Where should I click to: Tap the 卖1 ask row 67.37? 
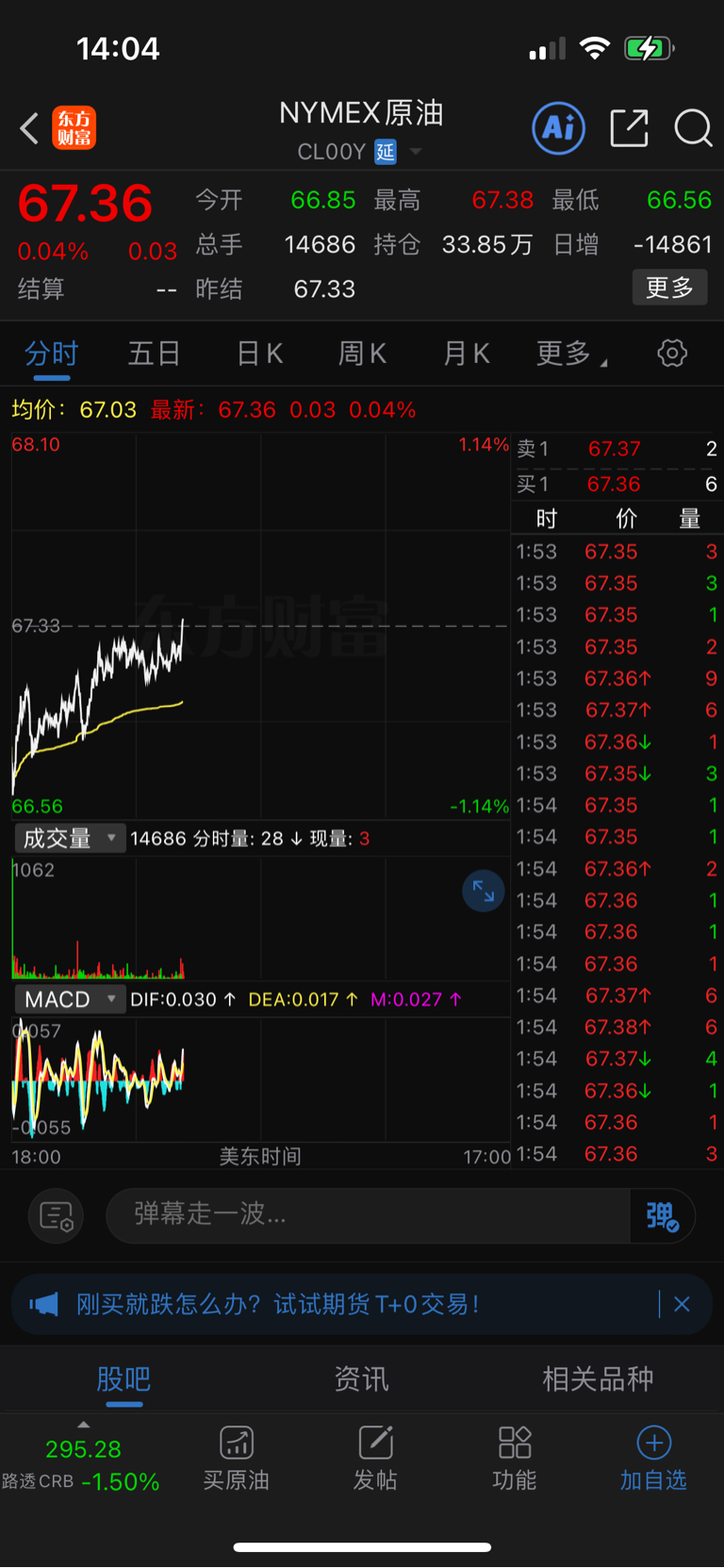tap(617, 450)
